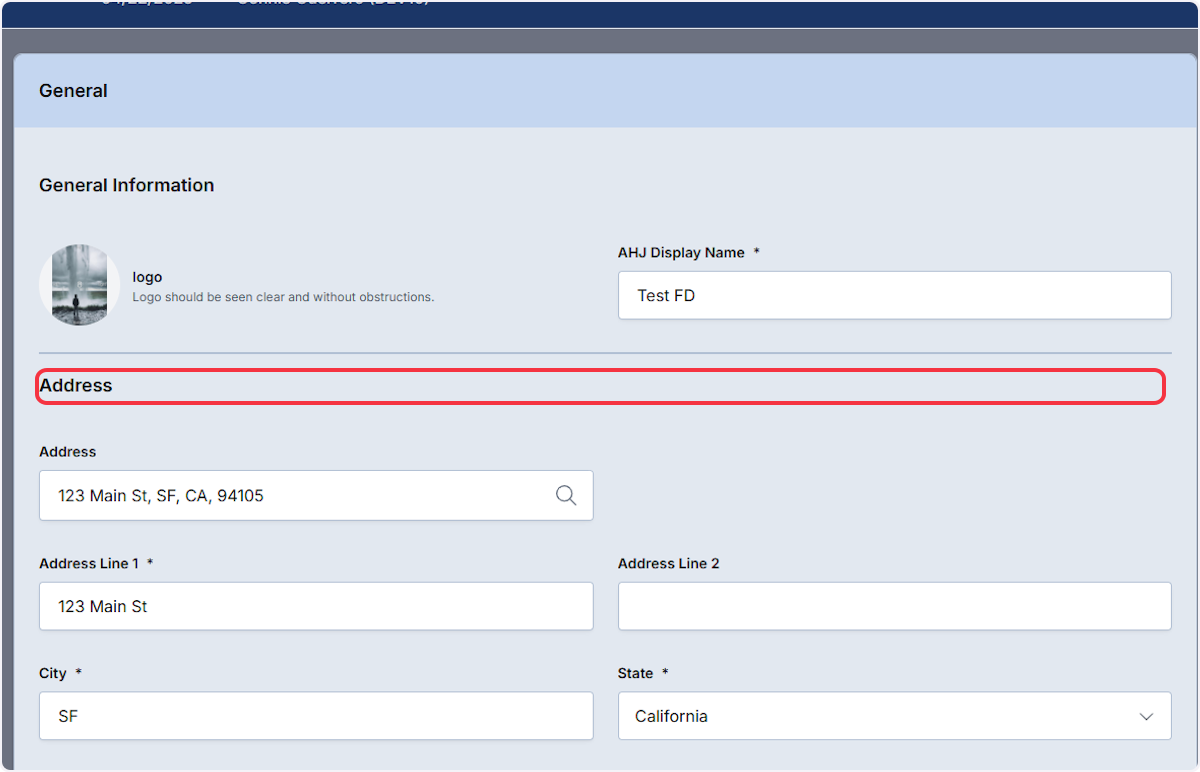This screenshot has width=1200, height=772.
Task: Click the AHJ Display Name label
Action: coord(681,253)
